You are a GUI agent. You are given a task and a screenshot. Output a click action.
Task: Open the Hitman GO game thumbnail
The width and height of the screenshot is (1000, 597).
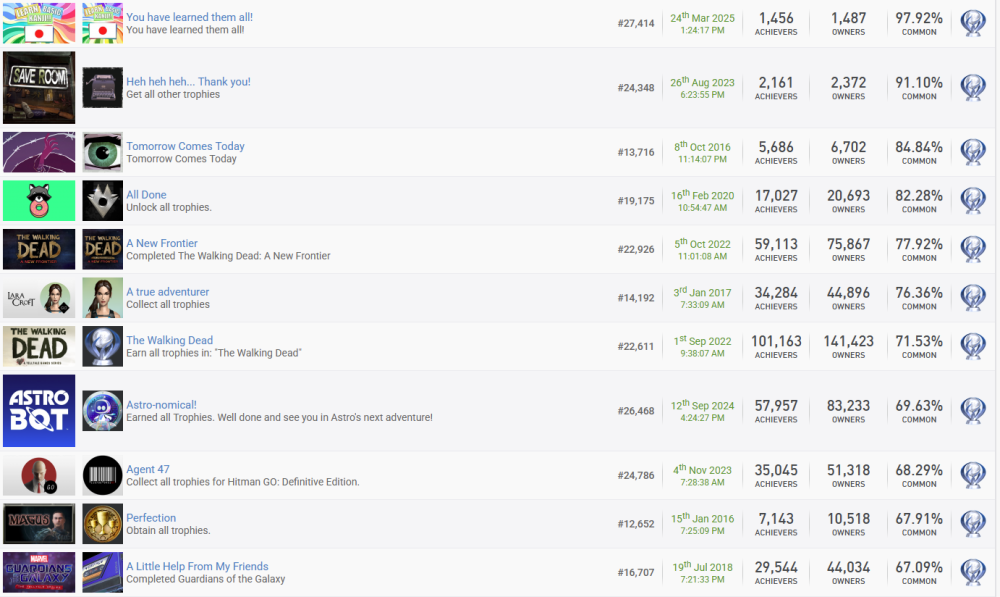tap(39, 475)
